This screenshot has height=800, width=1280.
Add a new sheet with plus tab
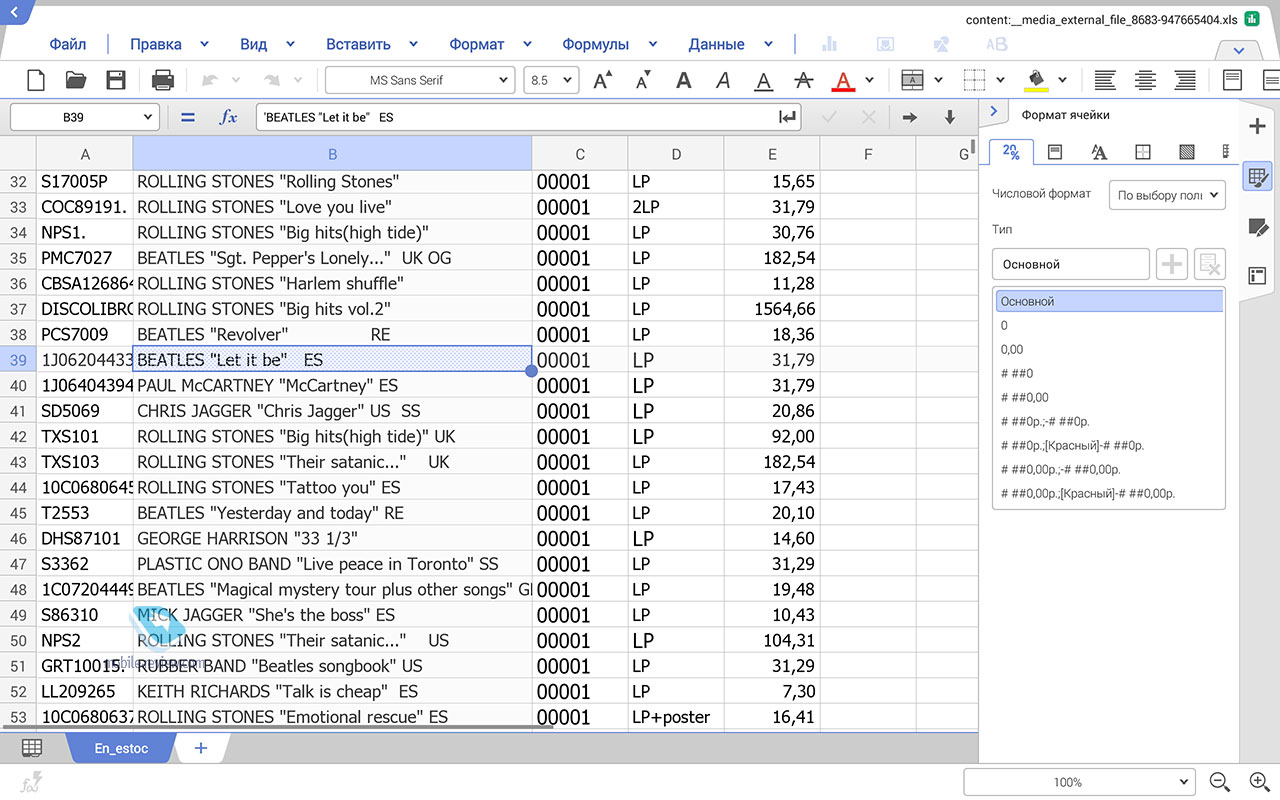click(201, 748)
